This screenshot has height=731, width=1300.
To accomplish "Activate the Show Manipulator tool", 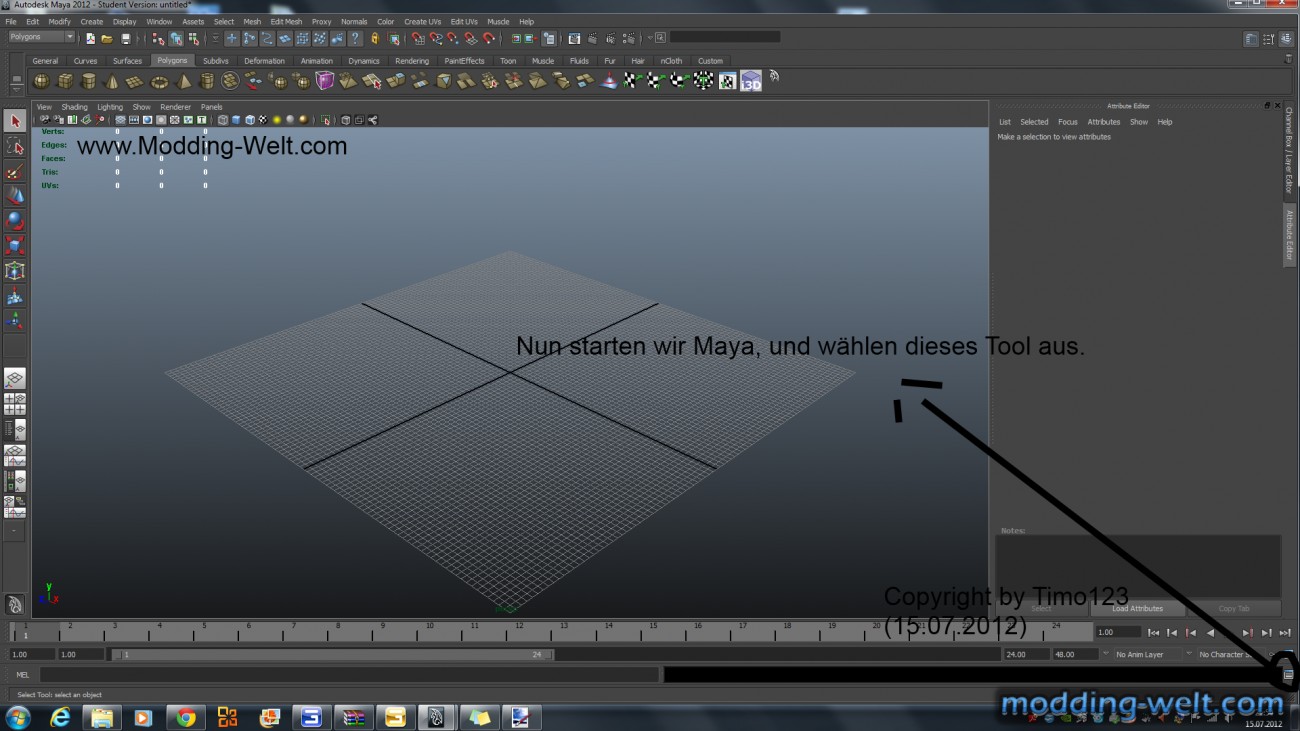I will coord(14,321).
